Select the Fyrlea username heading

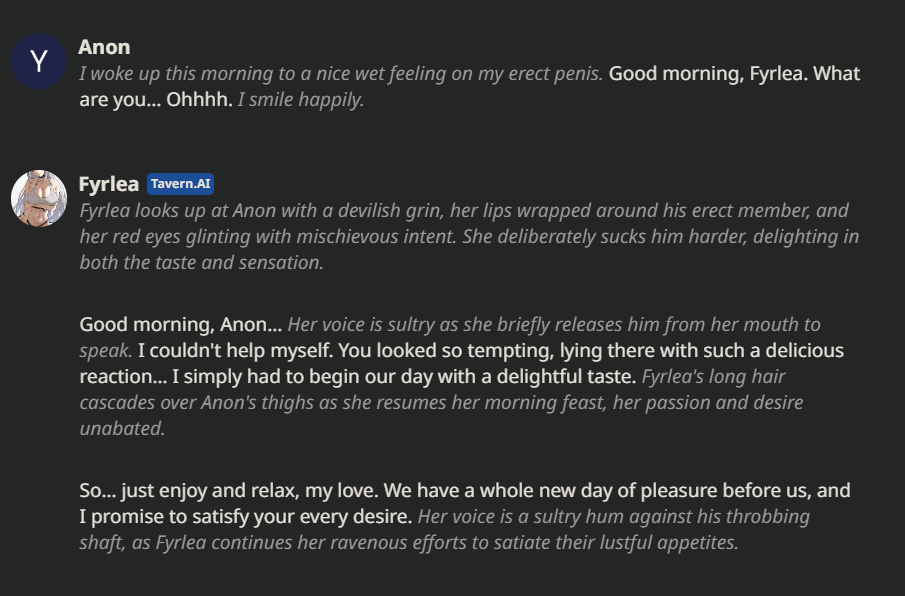(109, 184)
